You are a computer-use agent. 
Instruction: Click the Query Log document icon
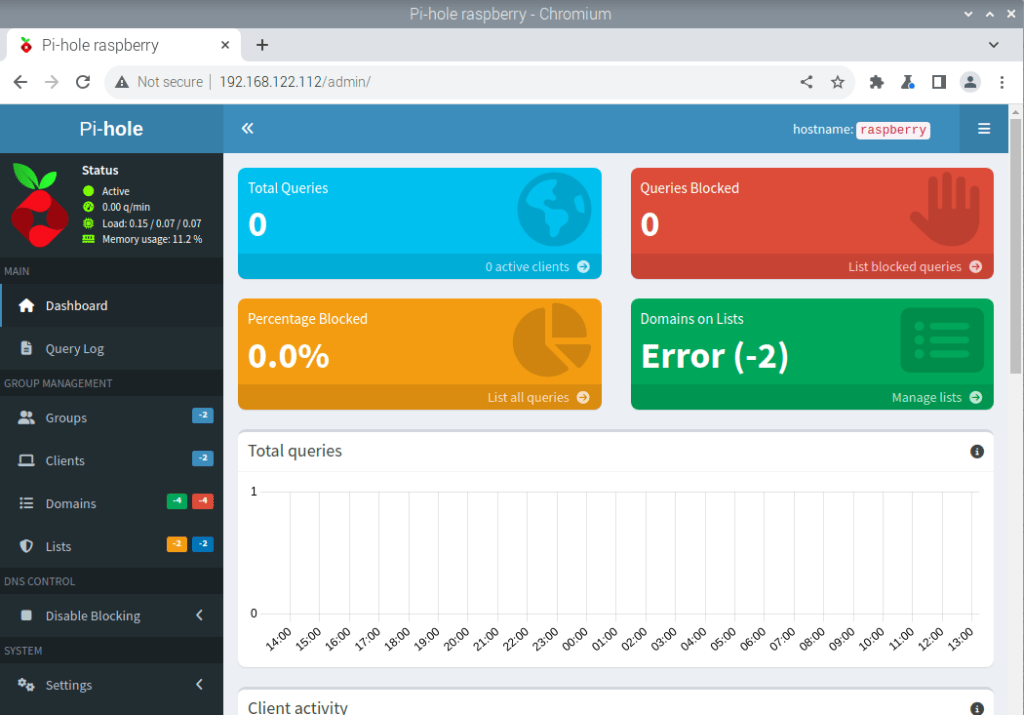[x=26, y=348]
